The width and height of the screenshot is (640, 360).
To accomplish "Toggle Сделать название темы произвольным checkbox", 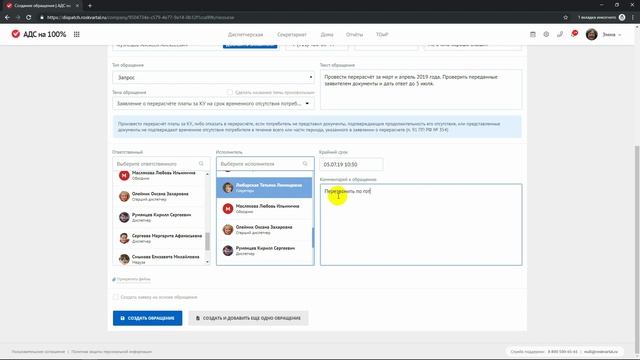I will click(230, 93).
